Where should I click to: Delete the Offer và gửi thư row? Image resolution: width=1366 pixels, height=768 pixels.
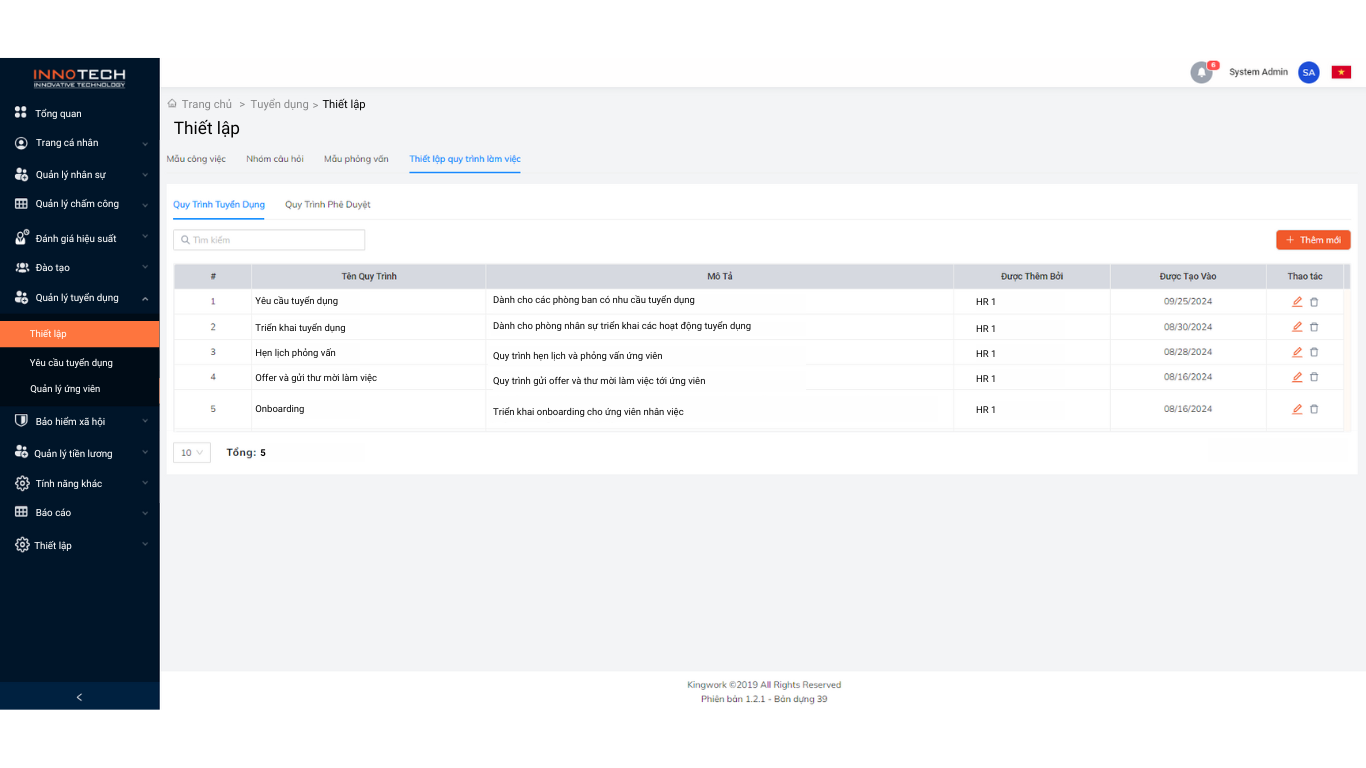[x=1314, y=377]
